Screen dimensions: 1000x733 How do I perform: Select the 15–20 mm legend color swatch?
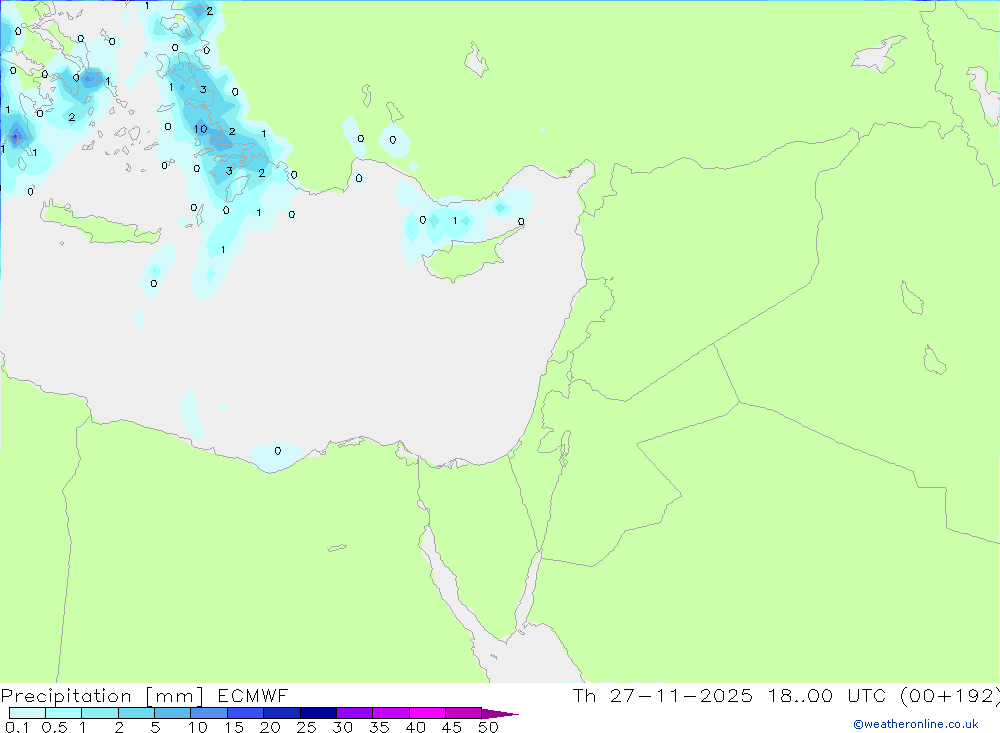pyautogui.click(x=245, y=713)
